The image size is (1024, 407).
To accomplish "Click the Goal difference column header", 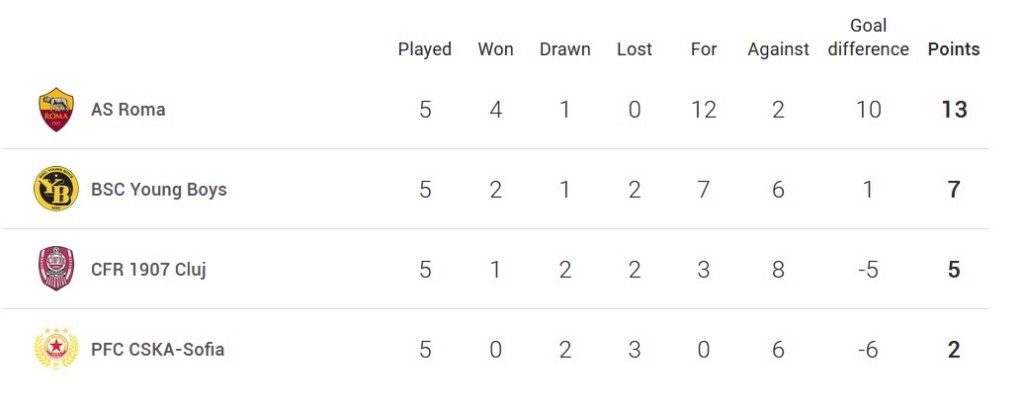I will click(868, 37).
